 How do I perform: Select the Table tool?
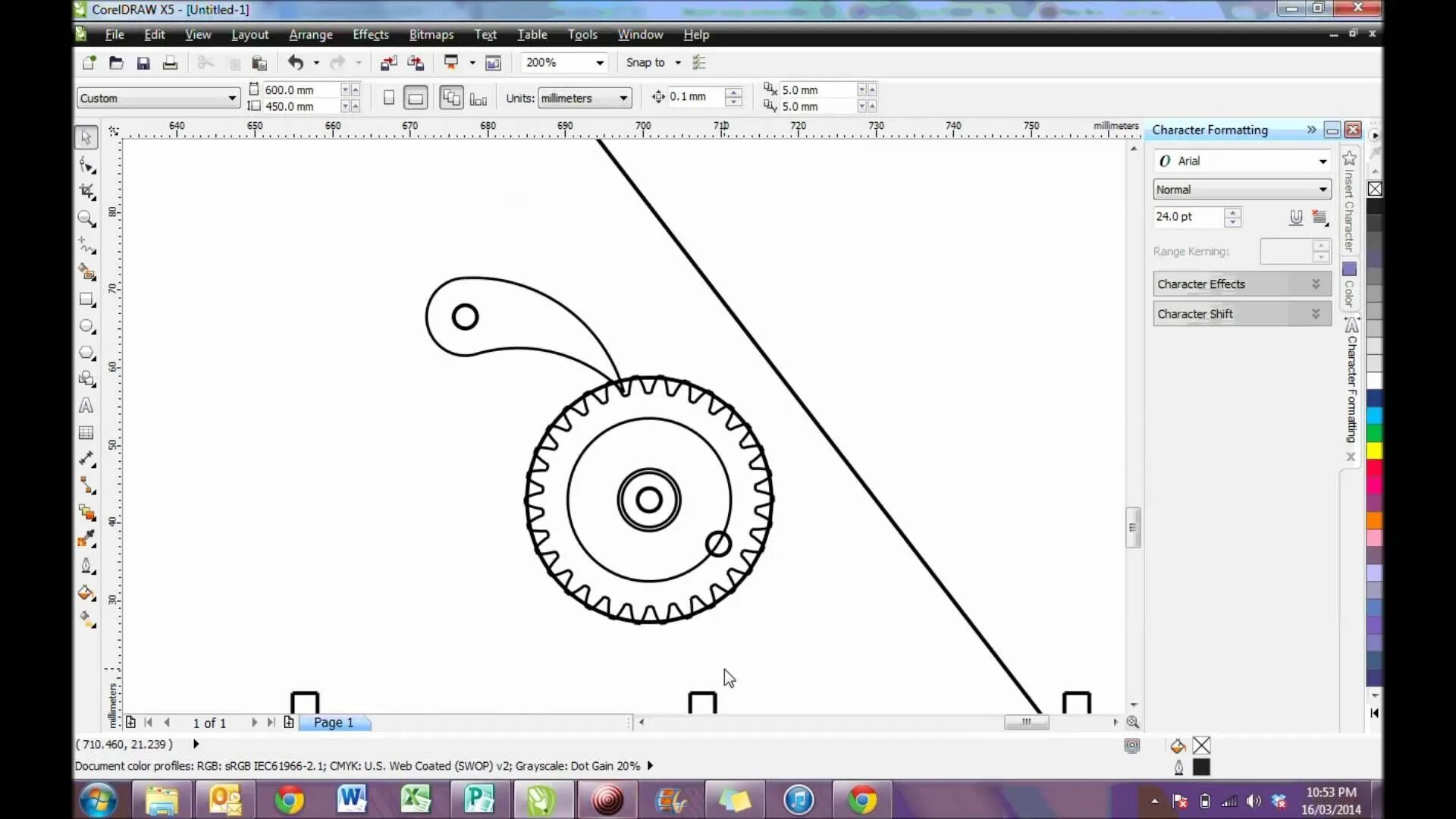point(86,432)
